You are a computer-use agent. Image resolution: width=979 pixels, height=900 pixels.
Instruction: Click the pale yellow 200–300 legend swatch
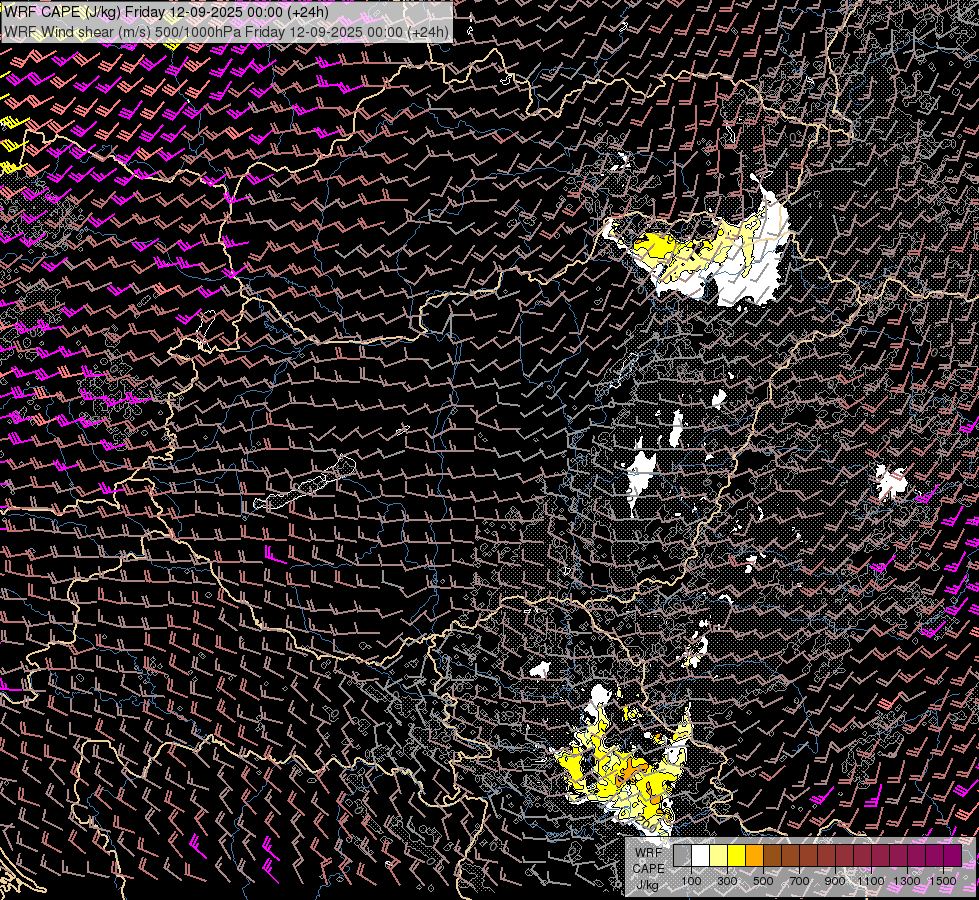(x=719, y=856)
